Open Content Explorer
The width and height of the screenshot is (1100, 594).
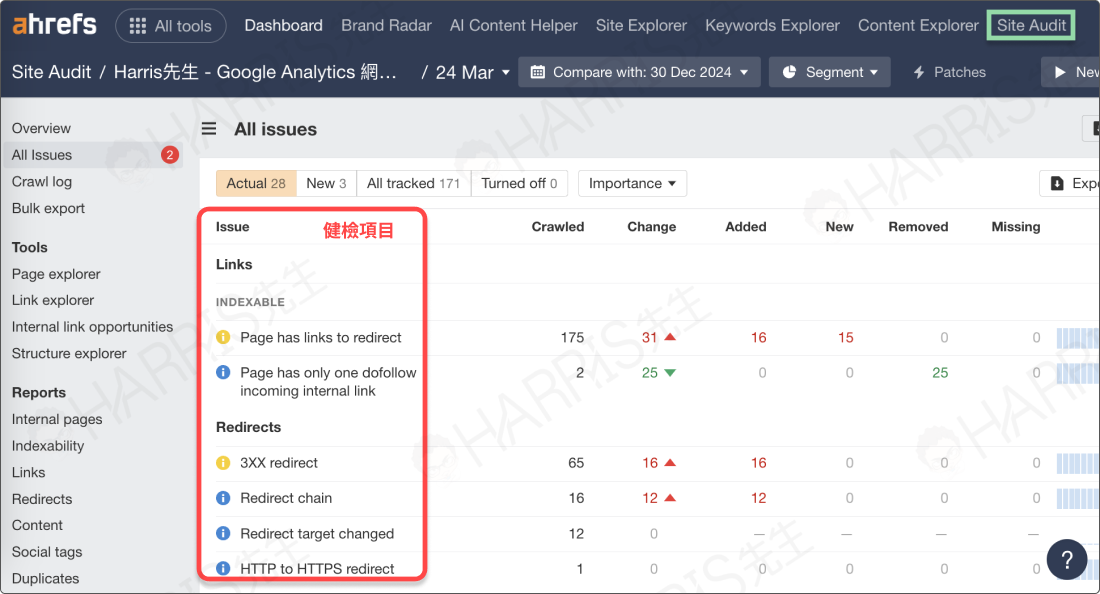918,25
